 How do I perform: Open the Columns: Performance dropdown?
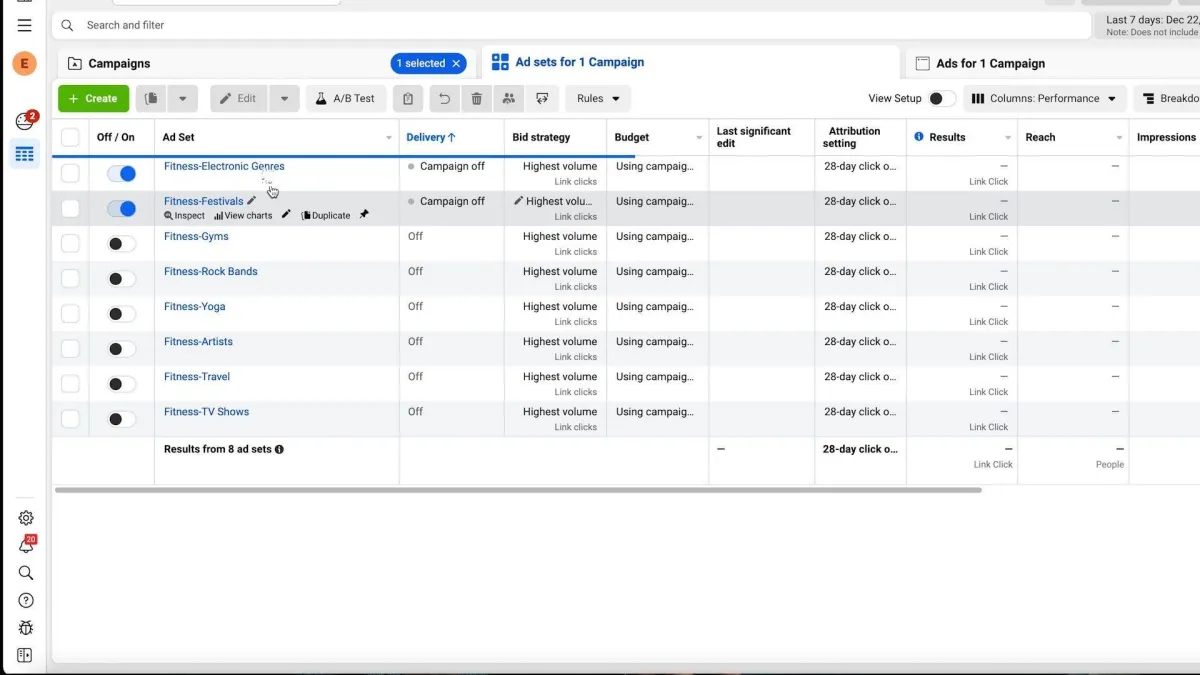[1044, 99]
